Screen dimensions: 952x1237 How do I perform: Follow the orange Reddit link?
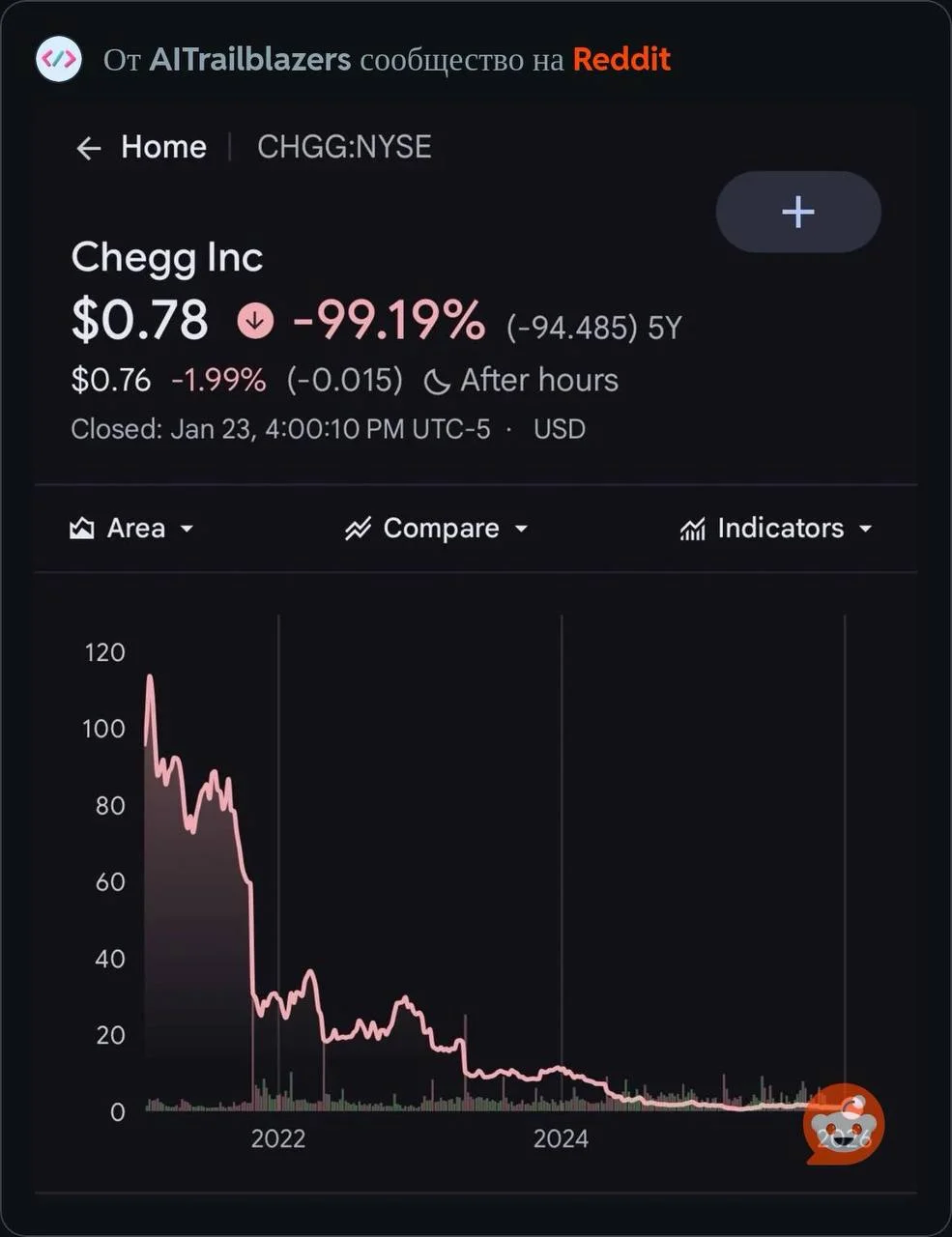click(621, 59)
